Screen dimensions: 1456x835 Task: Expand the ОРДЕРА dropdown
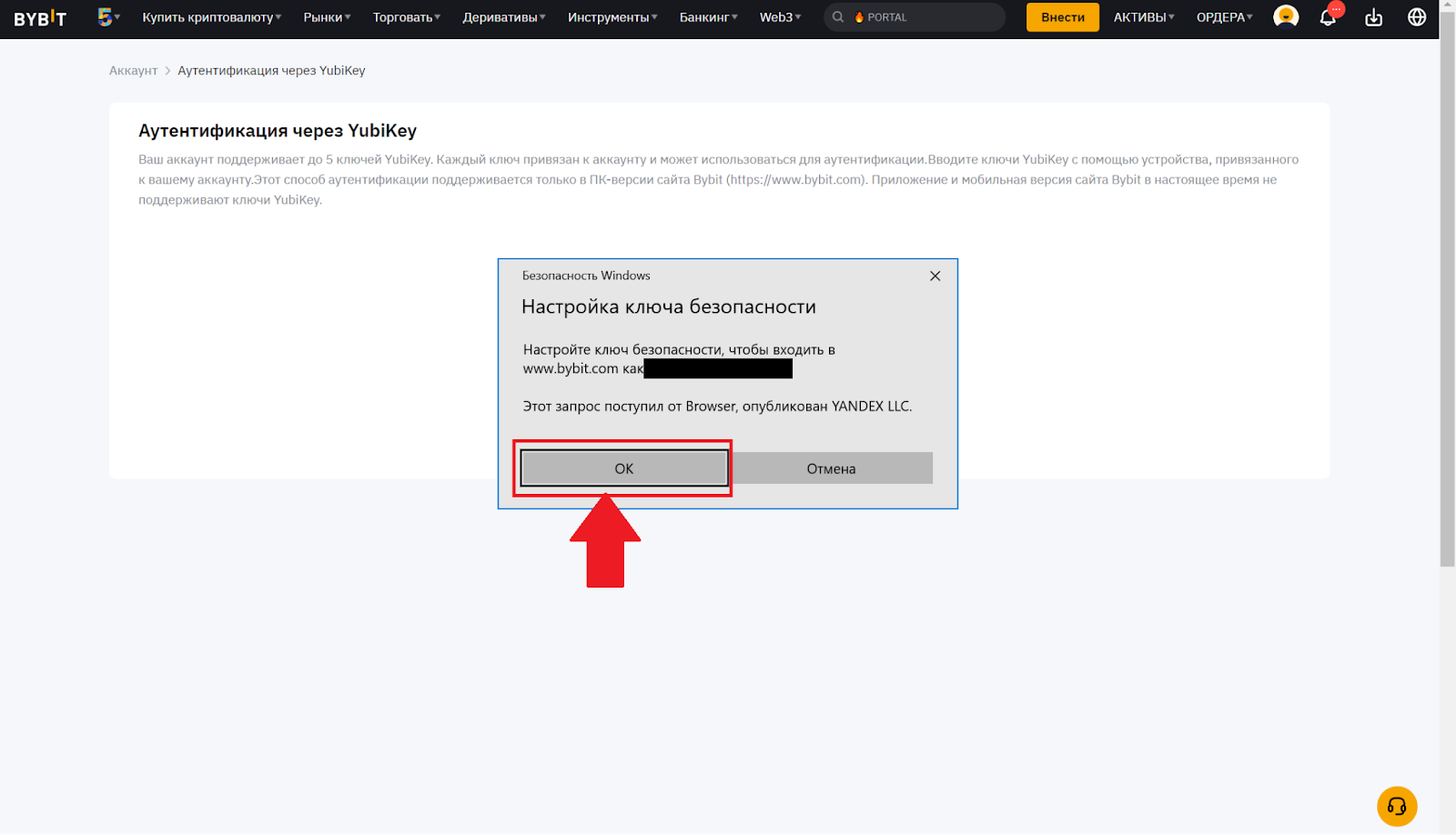[x=1224, y=17]
